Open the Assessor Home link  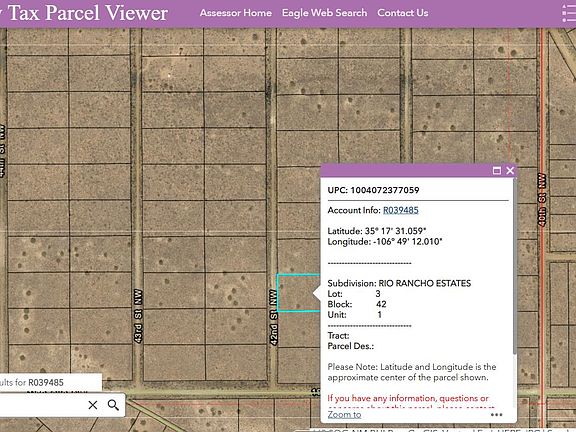point(236,13)
